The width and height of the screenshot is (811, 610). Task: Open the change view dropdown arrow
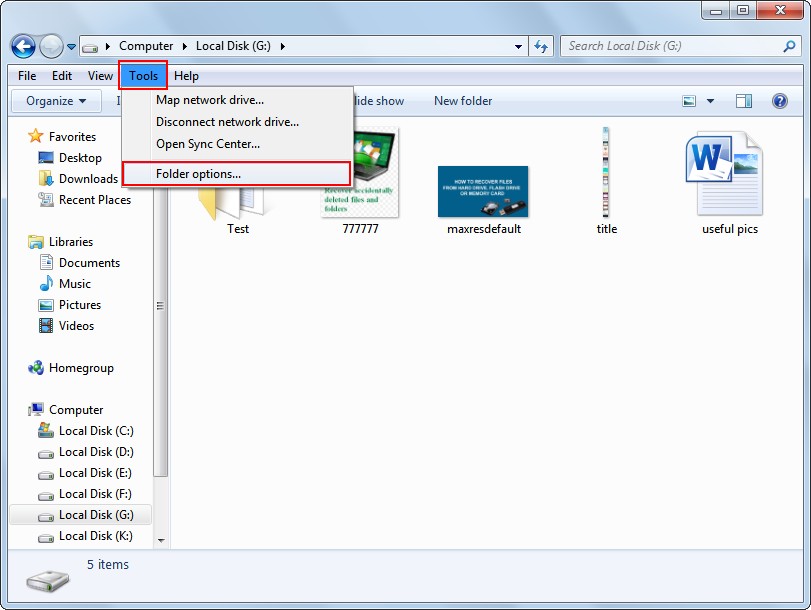tap(710, 101)
